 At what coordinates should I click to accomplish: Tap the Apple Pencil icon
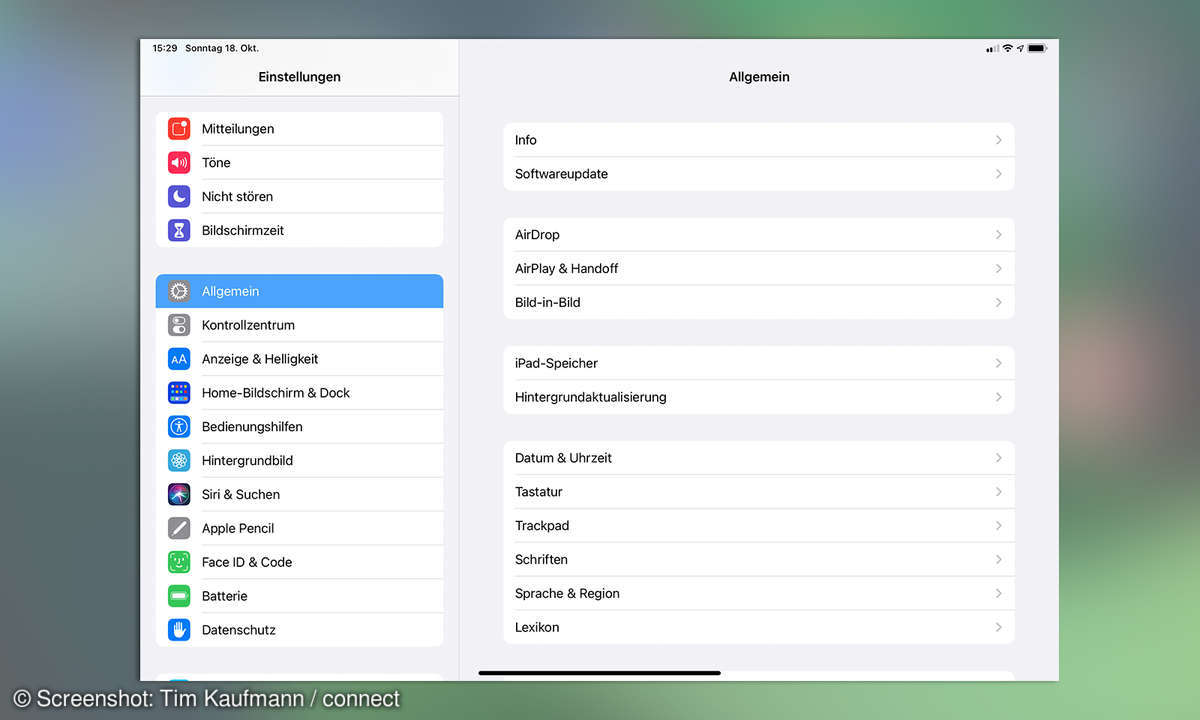(179, 528)
